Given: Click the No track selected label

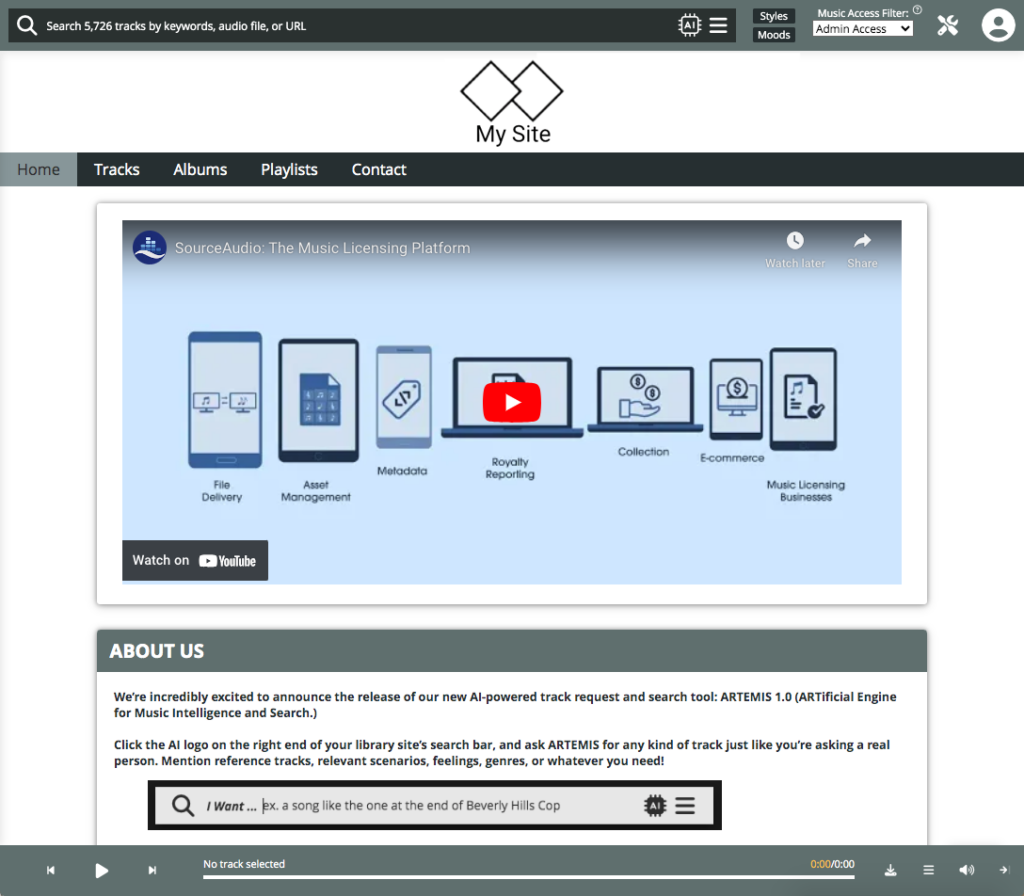Looking at the screenshot, I should coord(244,864).
